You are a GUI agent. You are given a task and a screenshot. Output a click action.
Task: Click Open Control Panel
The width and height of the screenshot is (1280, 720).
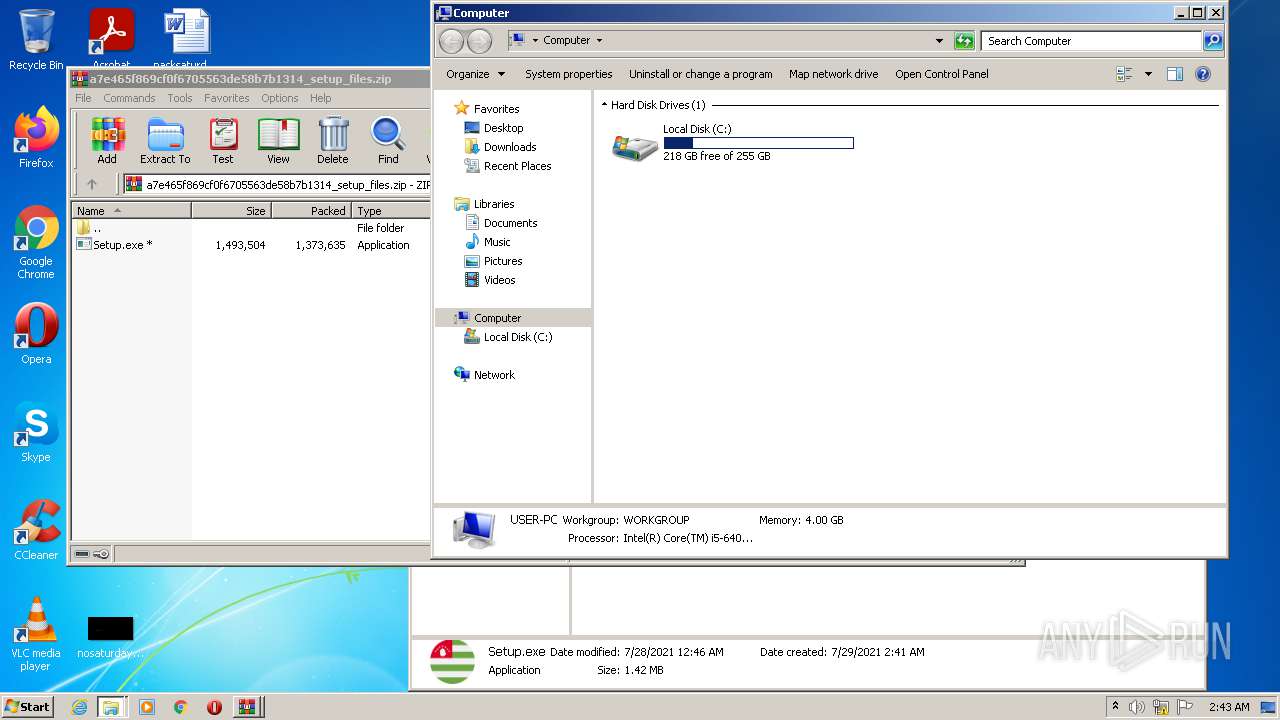[x=942, y=74]
